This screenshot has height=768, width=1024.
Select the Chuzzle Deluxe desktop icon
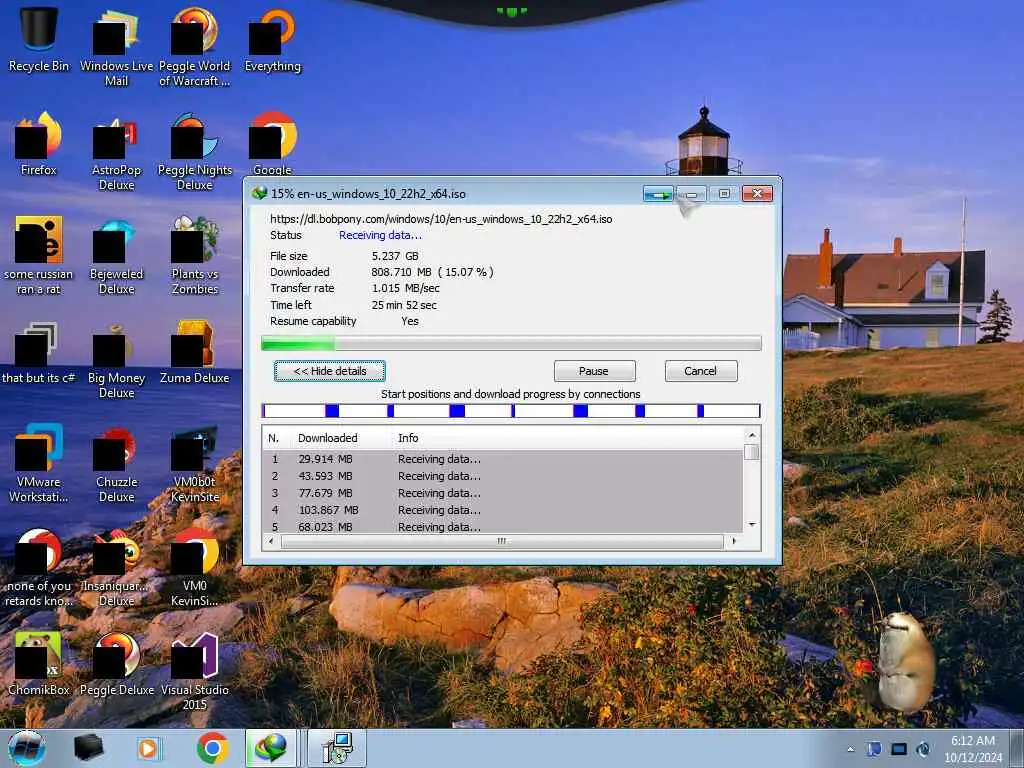point(116,463)
